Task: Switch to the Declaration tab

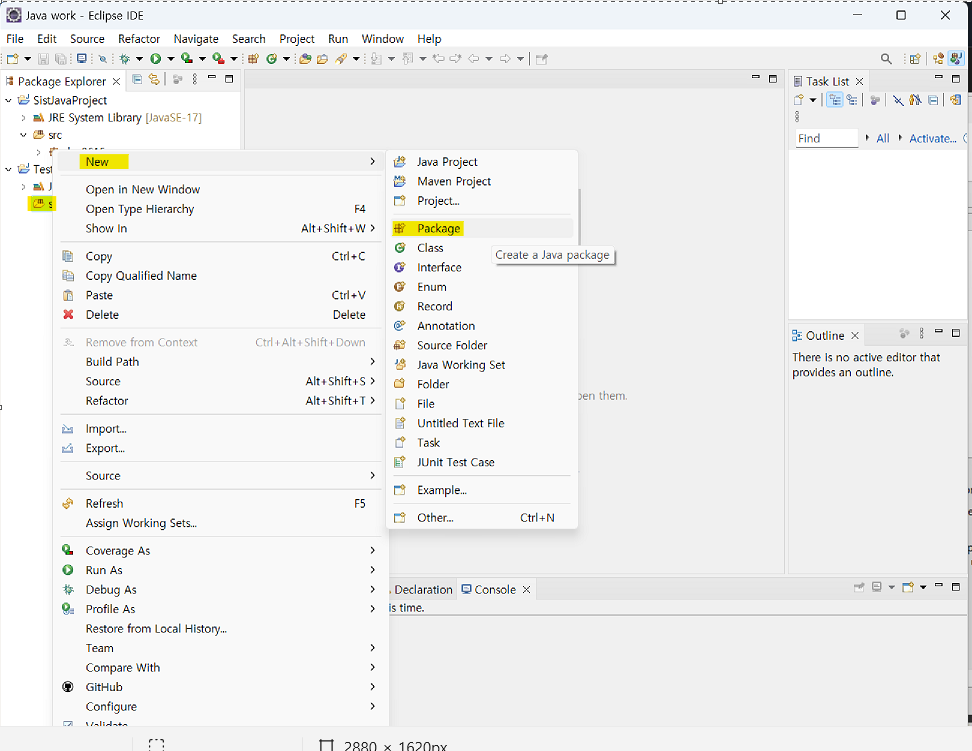Action: (423, 589)
